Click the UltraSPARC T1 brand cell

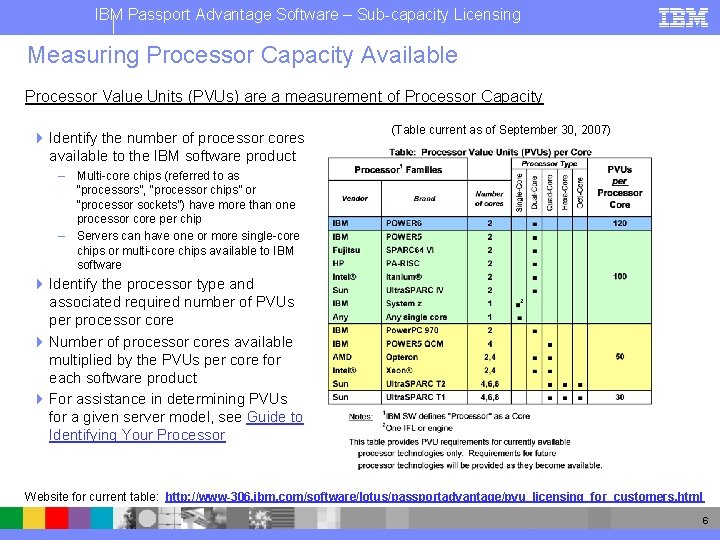(x=424, y=397)
